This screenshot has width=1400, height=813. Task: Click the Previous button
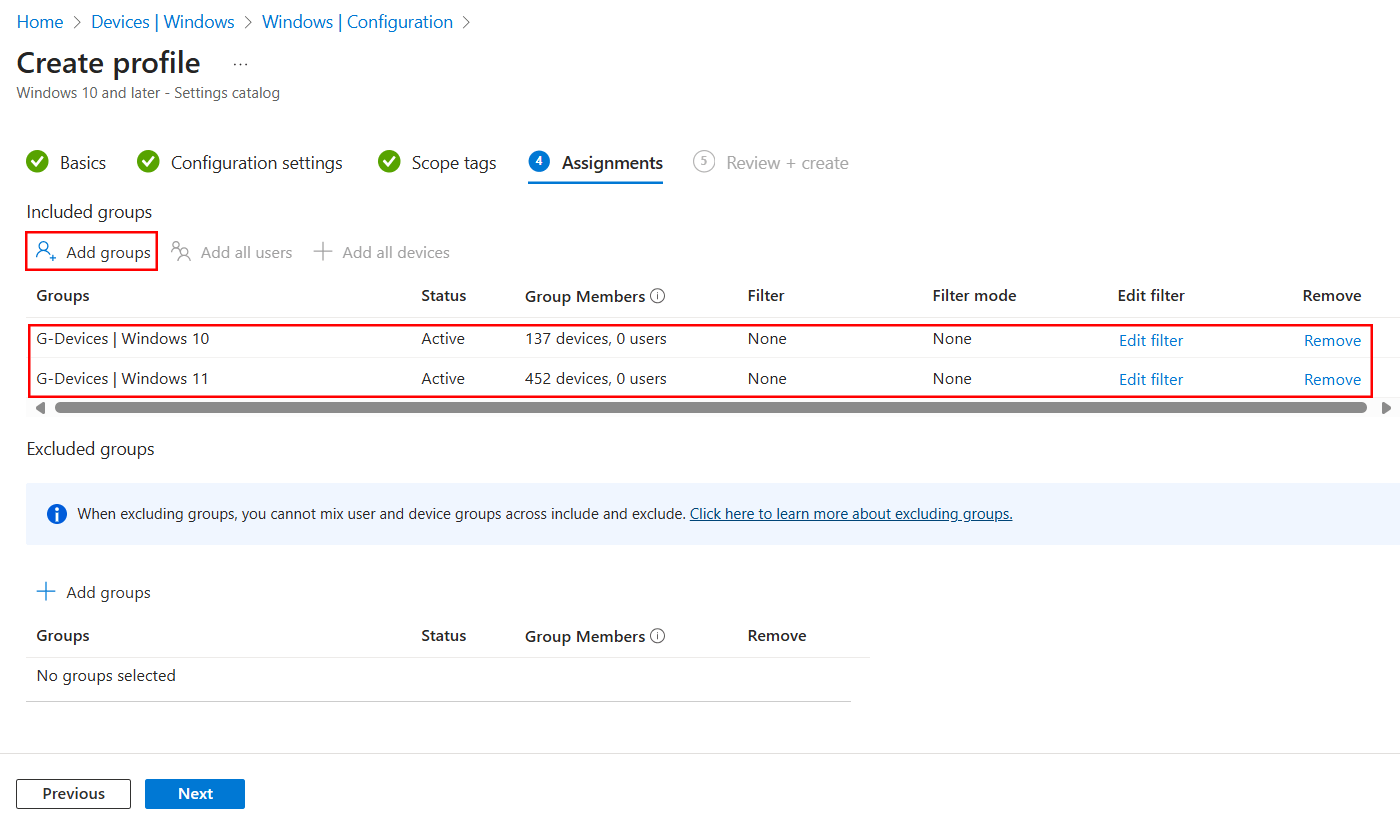tap(73, 794)
